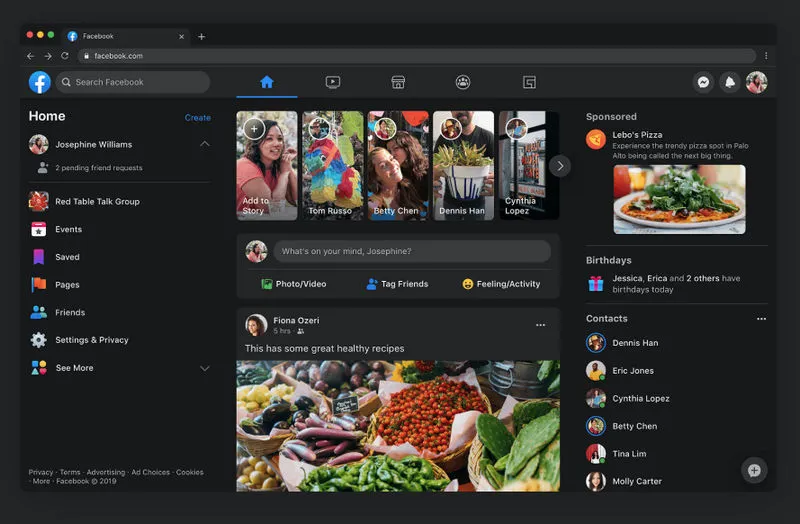This screenshot has width=800, height=524.
Task: Open the Marketplace tab icon
Action: (397, 82)
